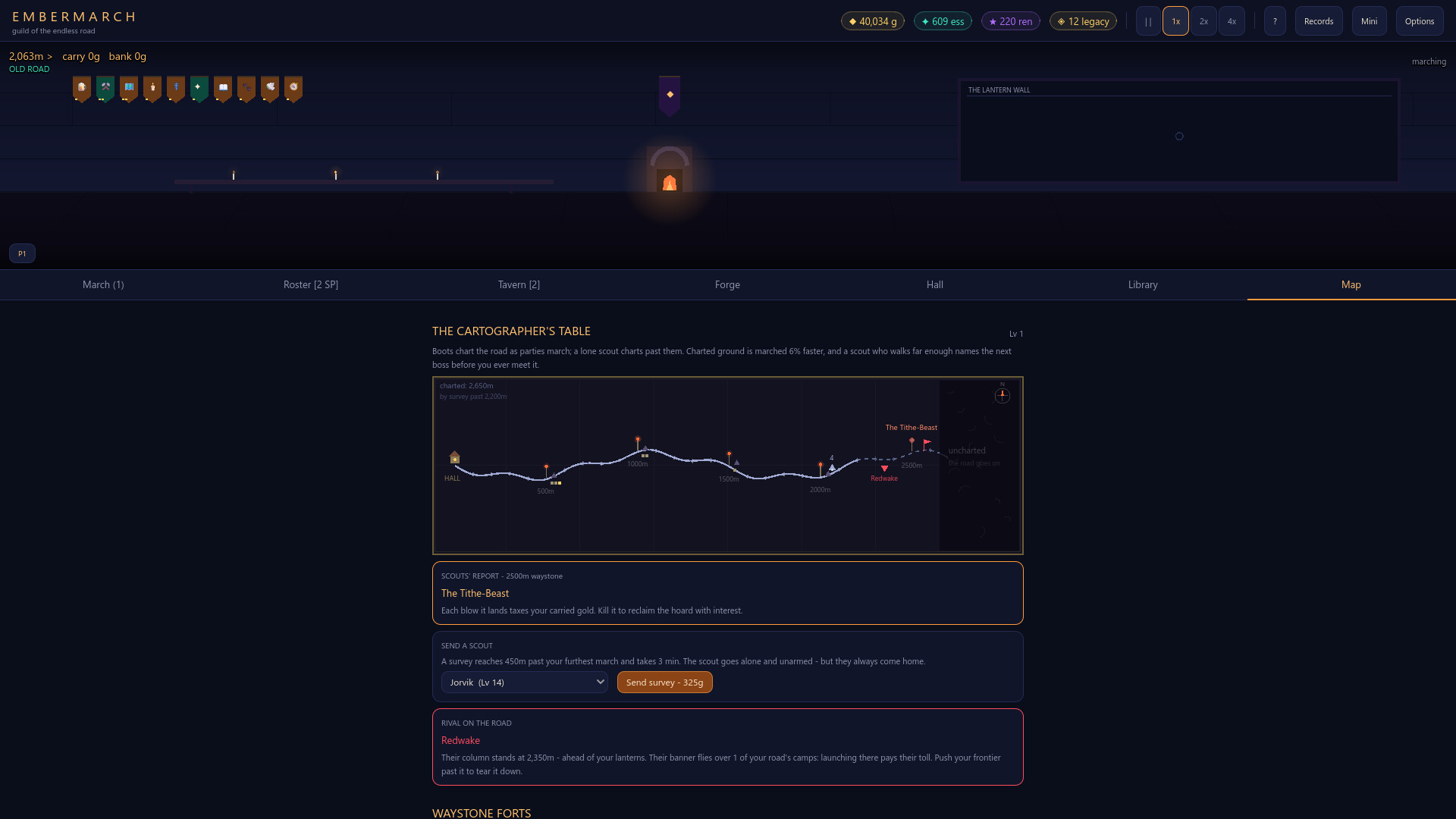Screen dimensions: 1456x819
Task: Set game speed to 1x
Action: click(1175, 21)
